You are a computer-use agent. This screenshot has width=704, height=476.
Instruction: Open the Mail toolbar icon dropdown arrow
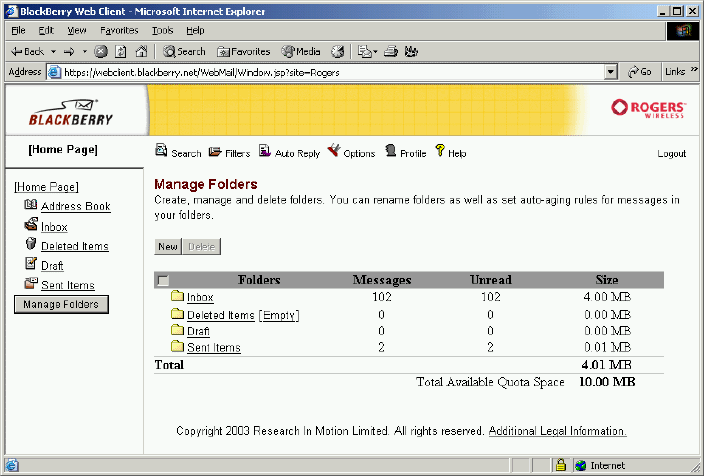[x=375, y=52]
